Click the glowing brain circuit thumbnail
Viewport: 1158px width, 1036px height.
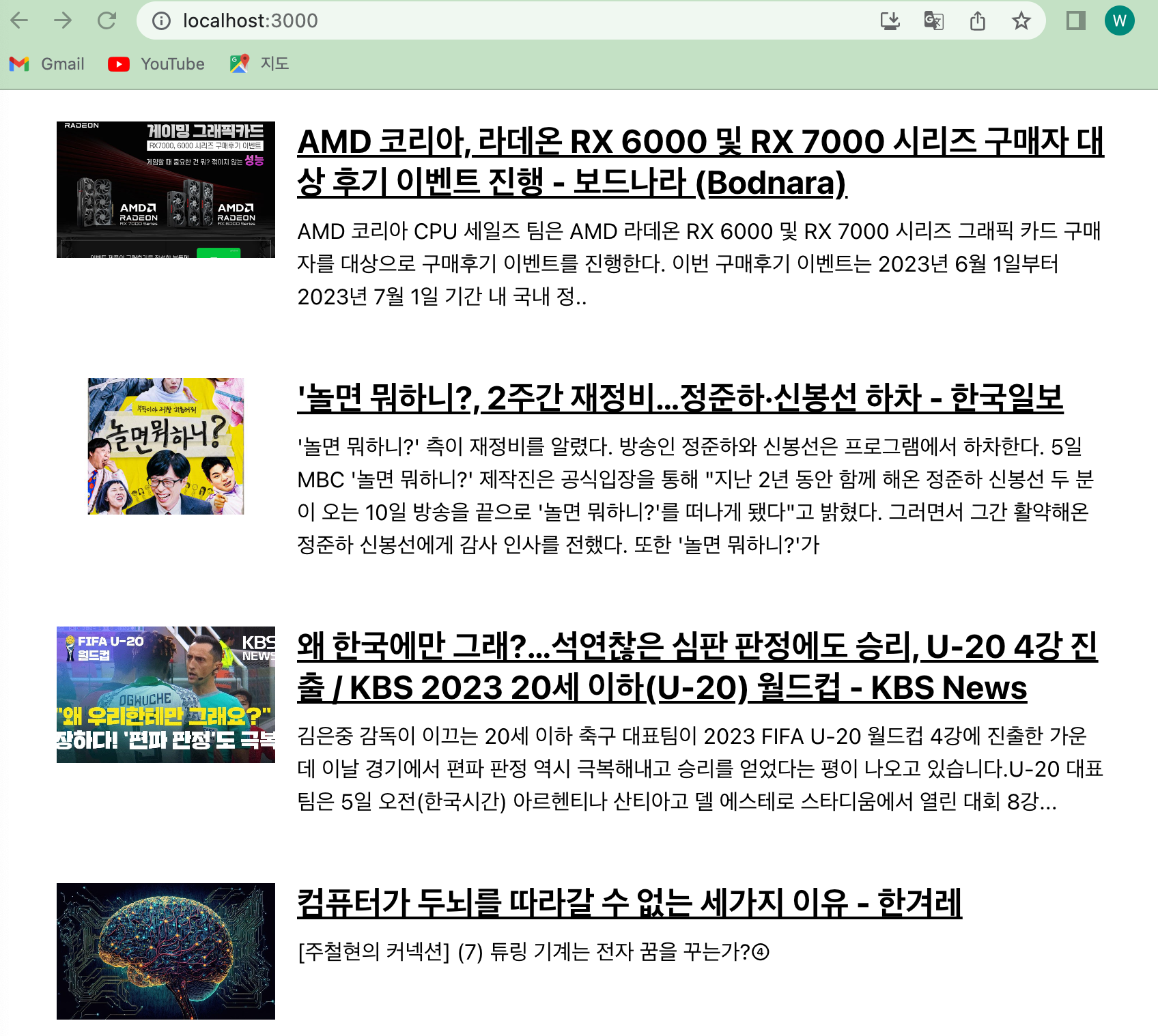click(x=166, y=951)
